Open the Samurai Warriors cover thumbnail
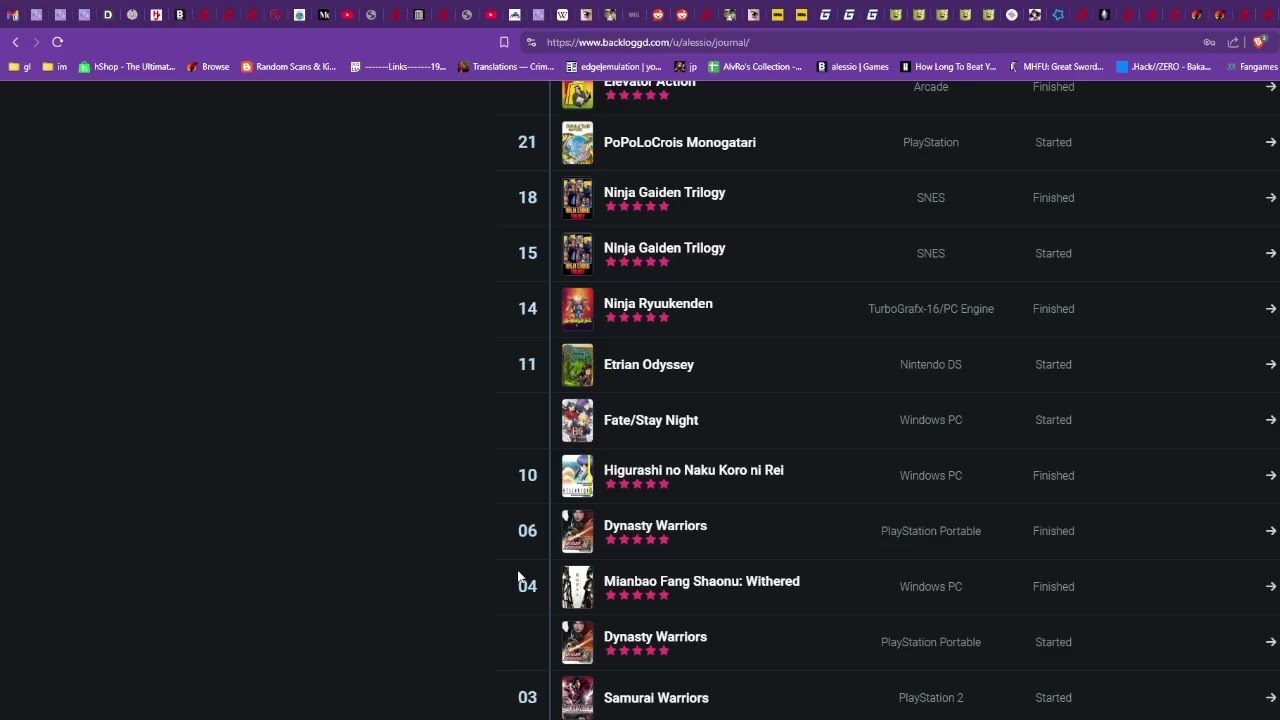 click(x=577, y=698)
